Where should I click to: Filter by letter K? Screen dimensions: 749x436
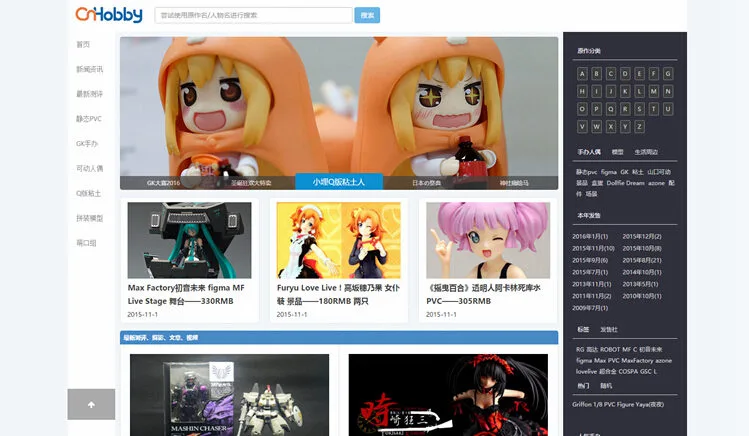pos(625,91)
